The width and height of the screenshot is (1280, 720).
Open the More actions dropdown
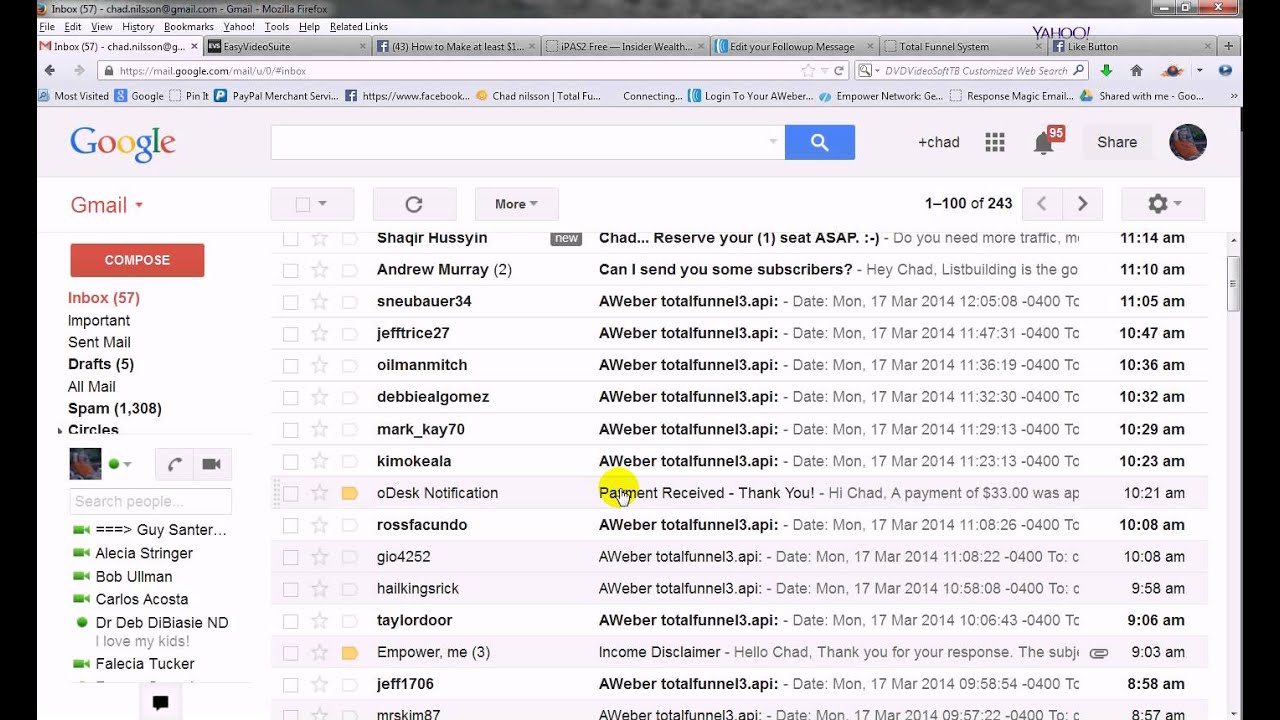(516, 204)
